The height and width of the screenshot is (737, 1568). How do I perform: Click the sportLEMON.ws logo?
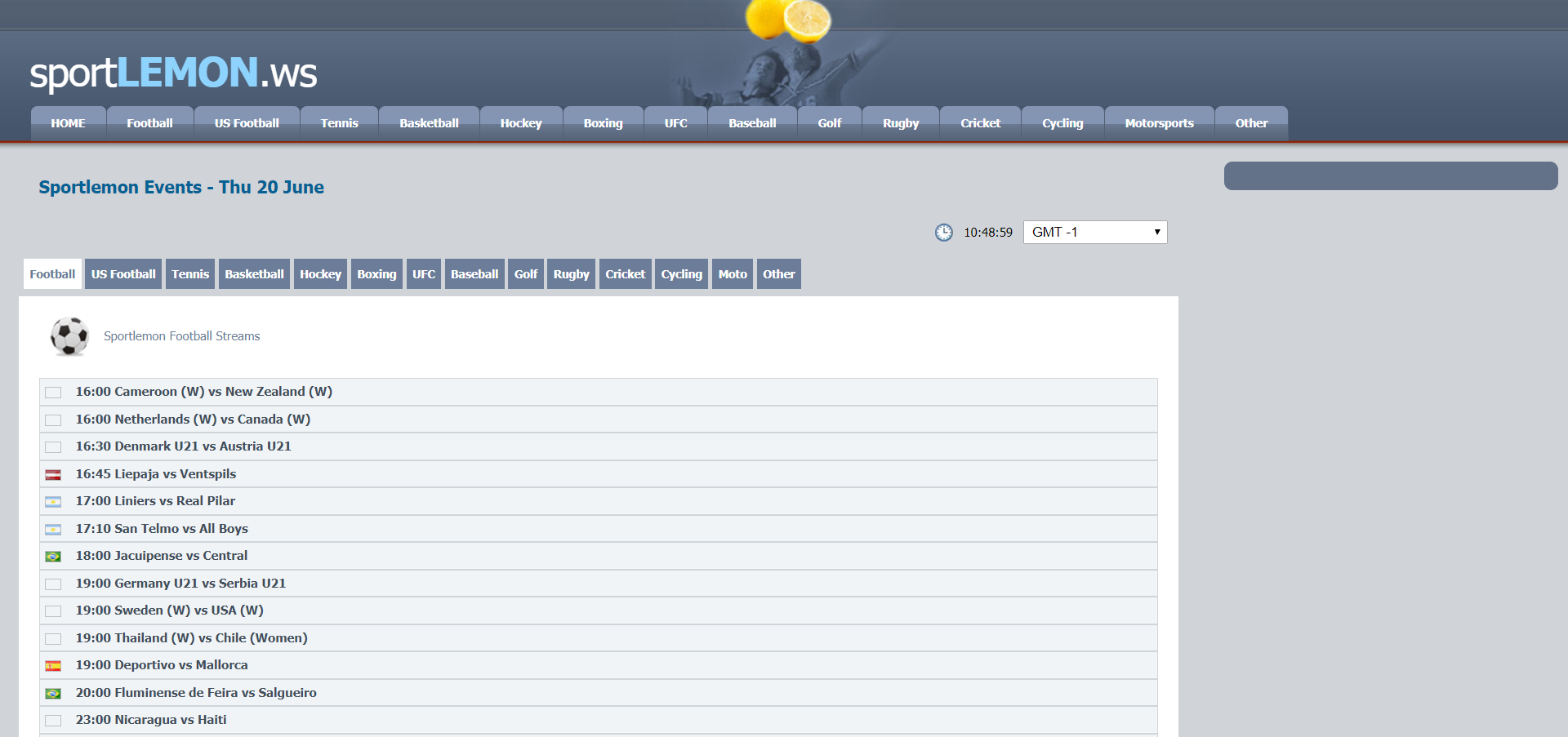tap(173, 73)
